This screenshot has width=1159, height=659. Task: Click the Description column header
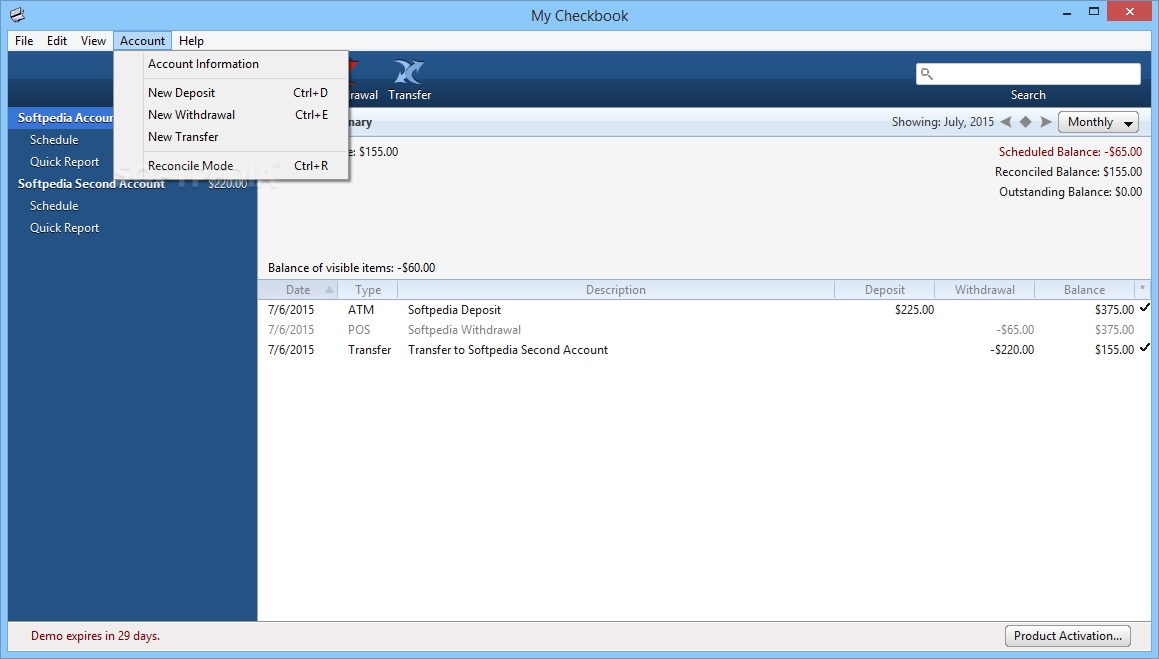pos(616,290)
